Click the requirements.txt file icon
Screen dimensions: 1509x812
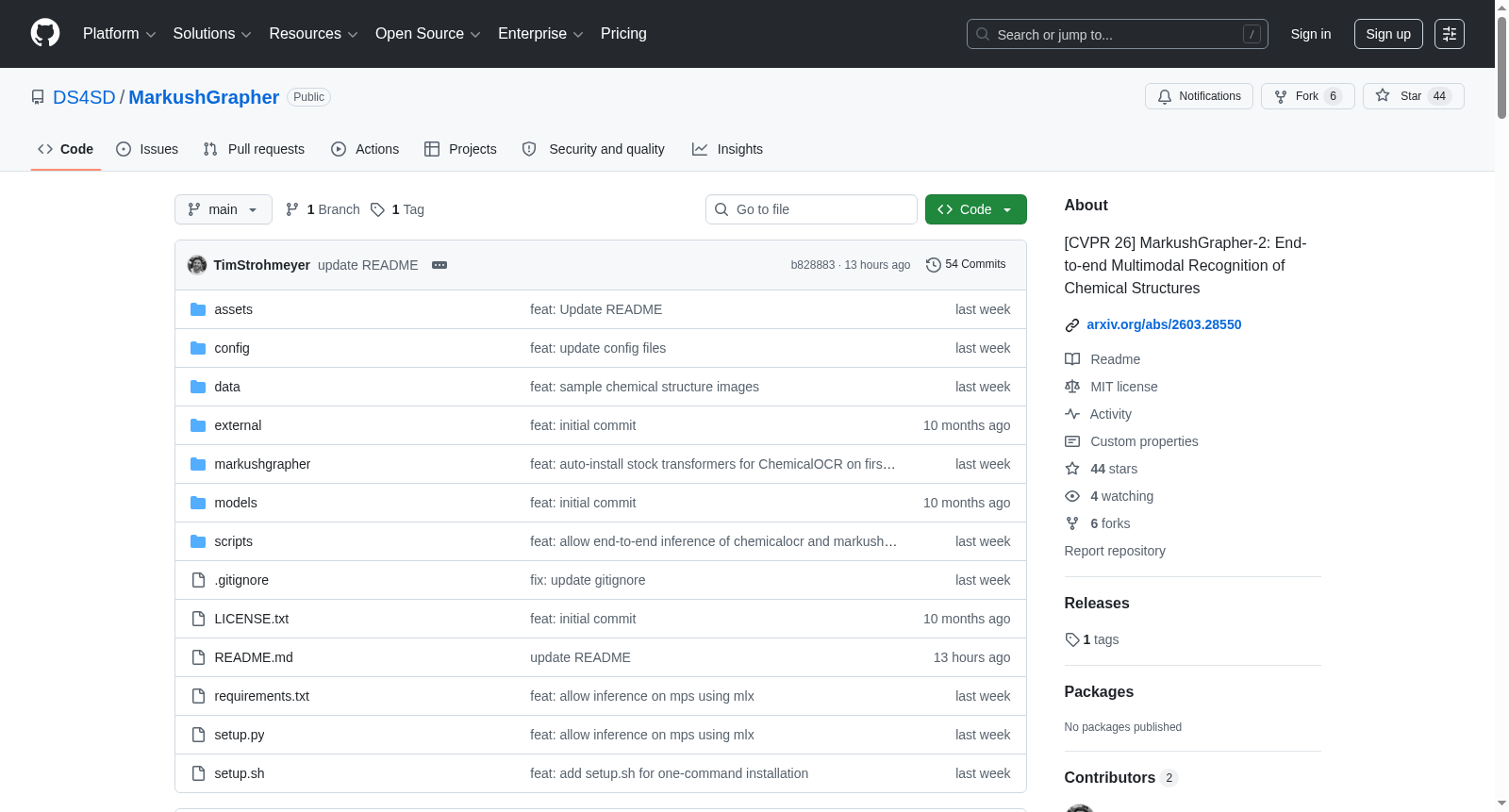(198, 696)
